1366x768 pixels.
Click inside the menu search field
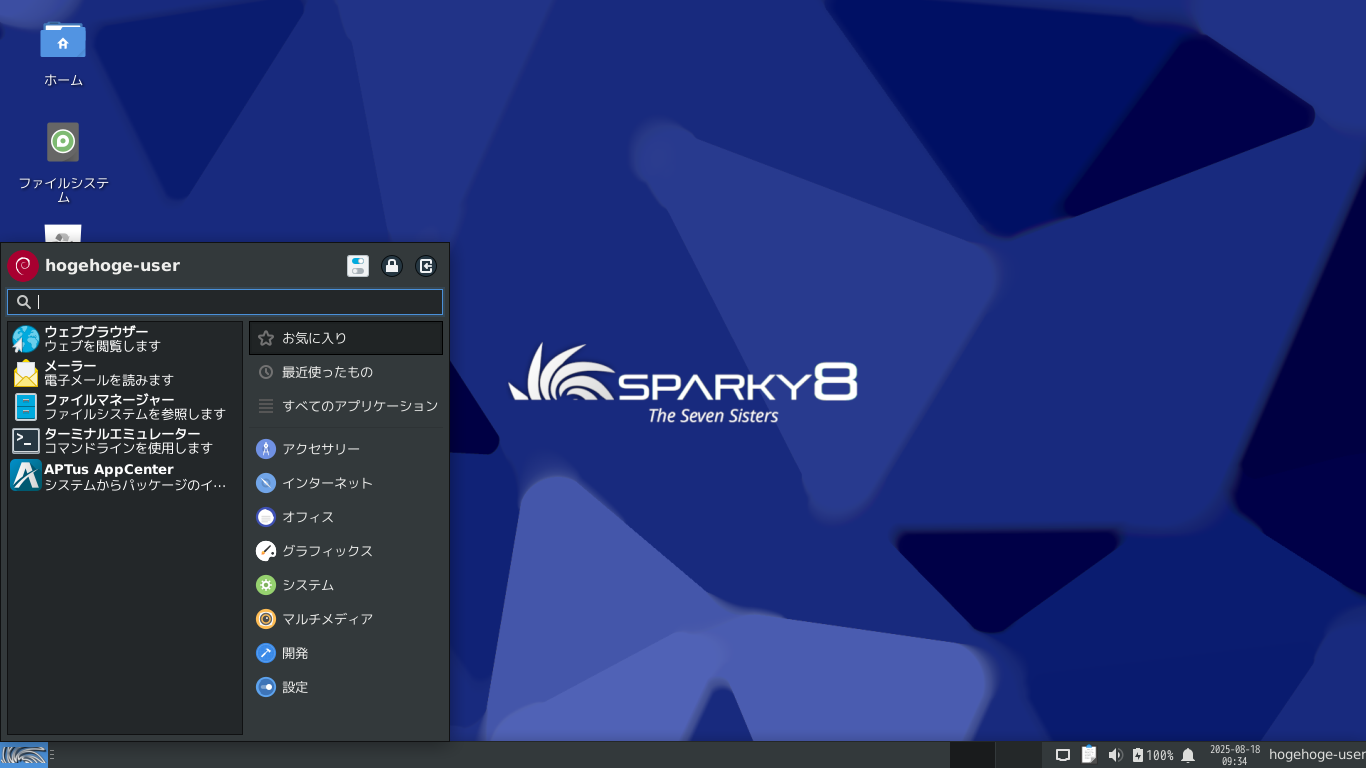[224, 301]
